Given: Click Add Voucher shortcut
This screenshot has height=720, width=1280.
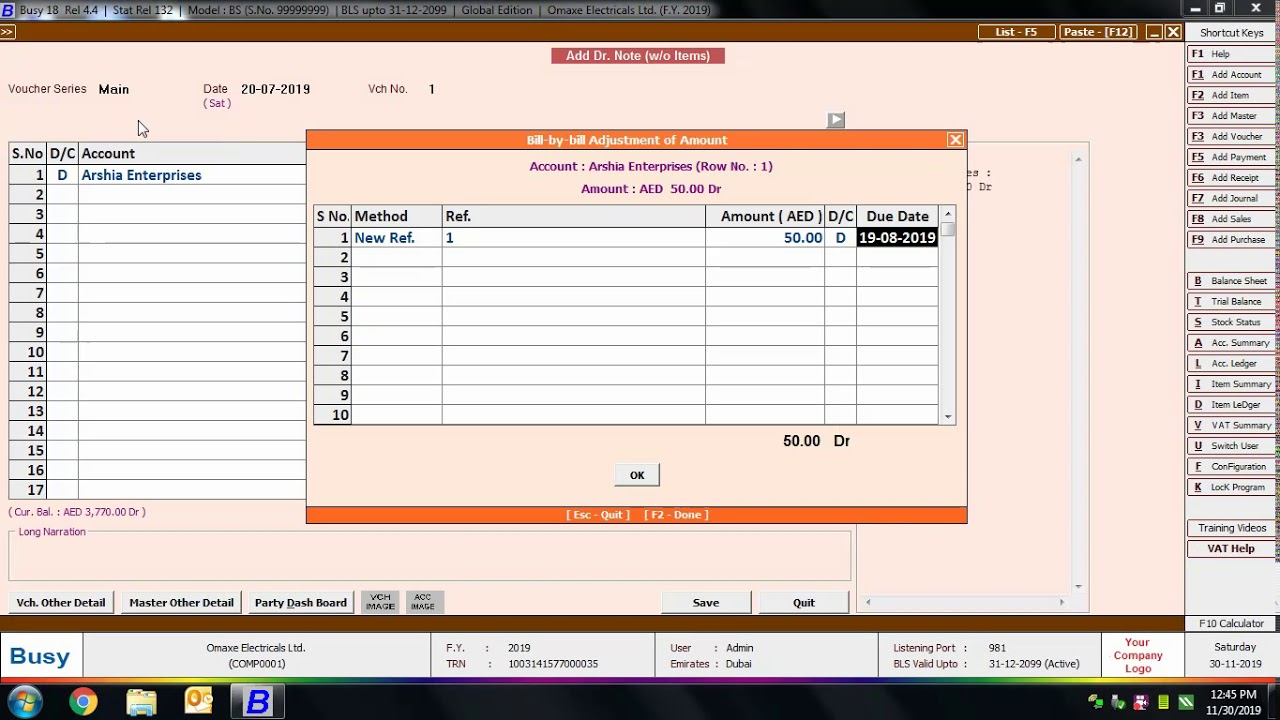Looking at the screenshot, I should point(1231,136).
